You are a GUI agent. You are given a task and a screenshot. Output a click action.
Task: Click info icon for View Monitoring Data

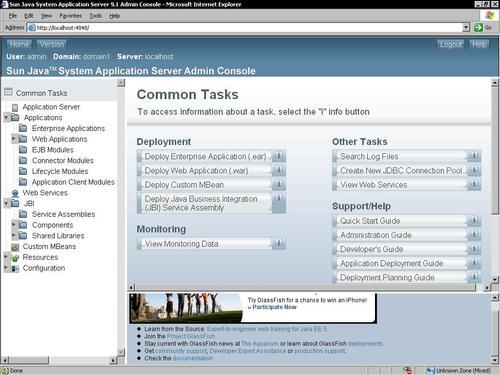[279, 244]
